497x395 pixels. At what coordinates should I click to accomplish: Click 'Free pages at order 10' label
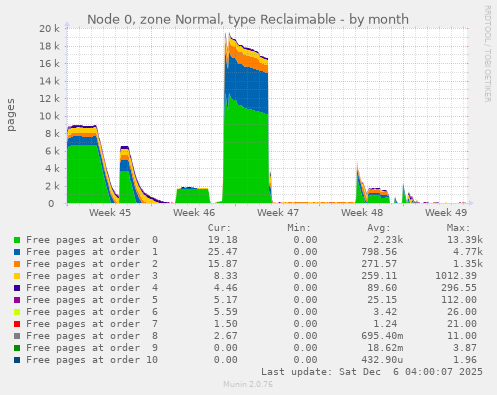[92, 360]
